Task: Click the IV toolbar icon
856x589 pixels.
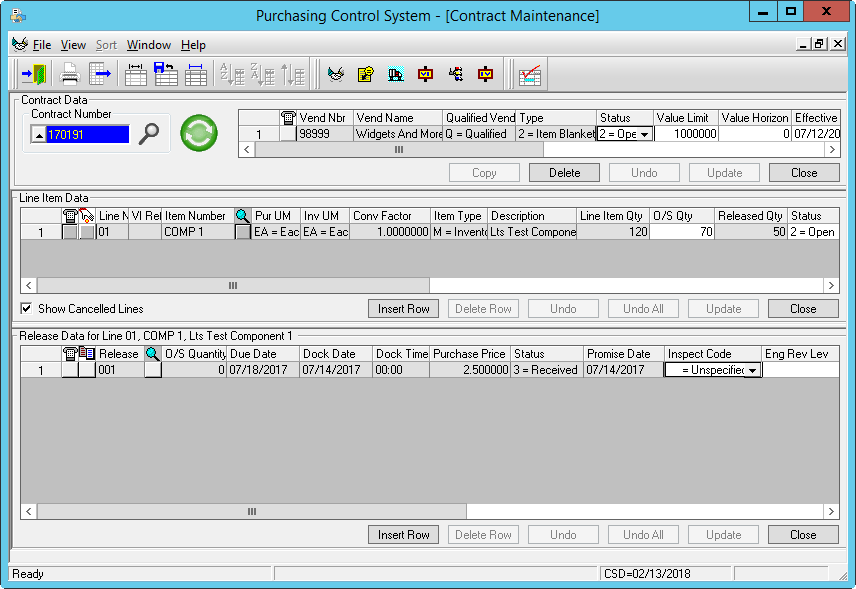Action: coord(485,74)
